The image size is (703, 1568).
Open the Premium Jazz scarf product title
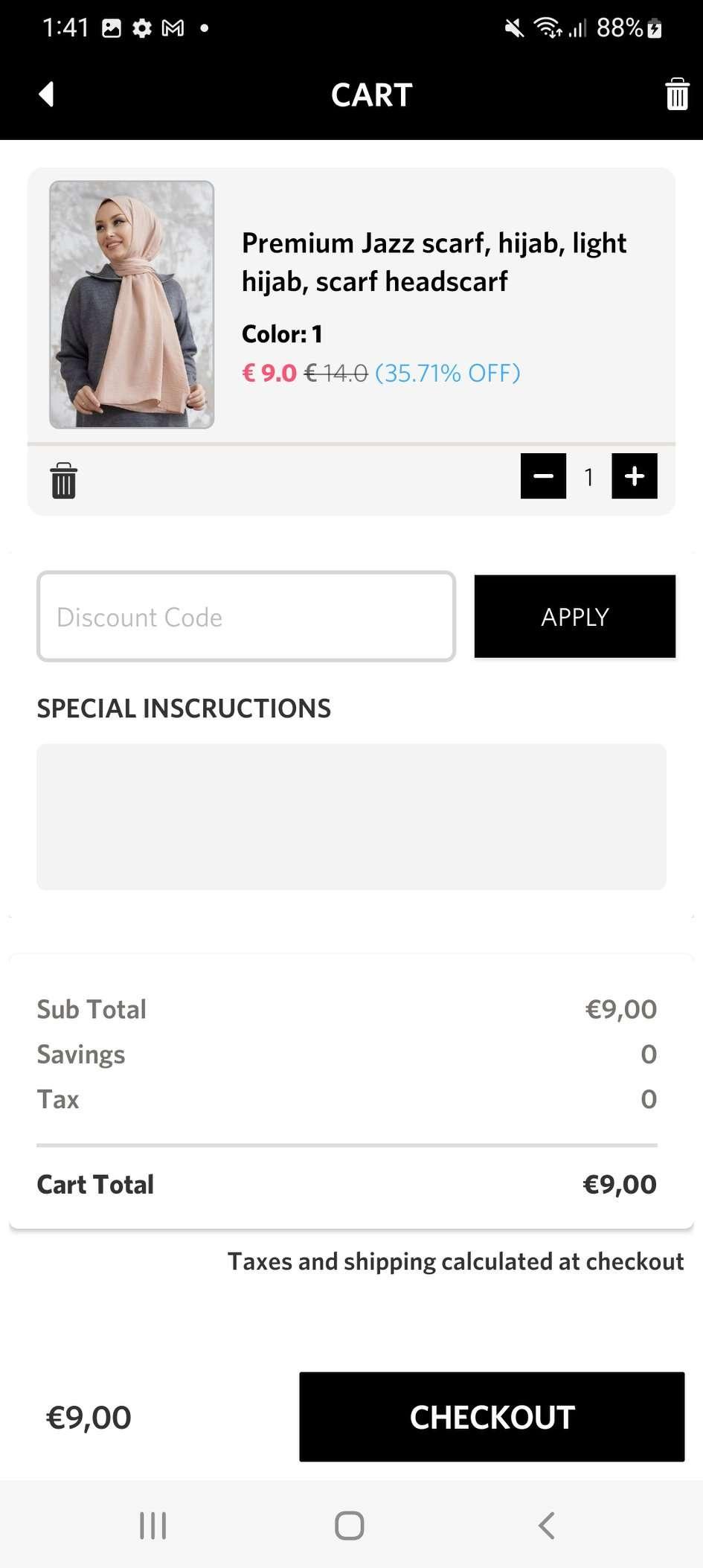click(x=434, y=262)
